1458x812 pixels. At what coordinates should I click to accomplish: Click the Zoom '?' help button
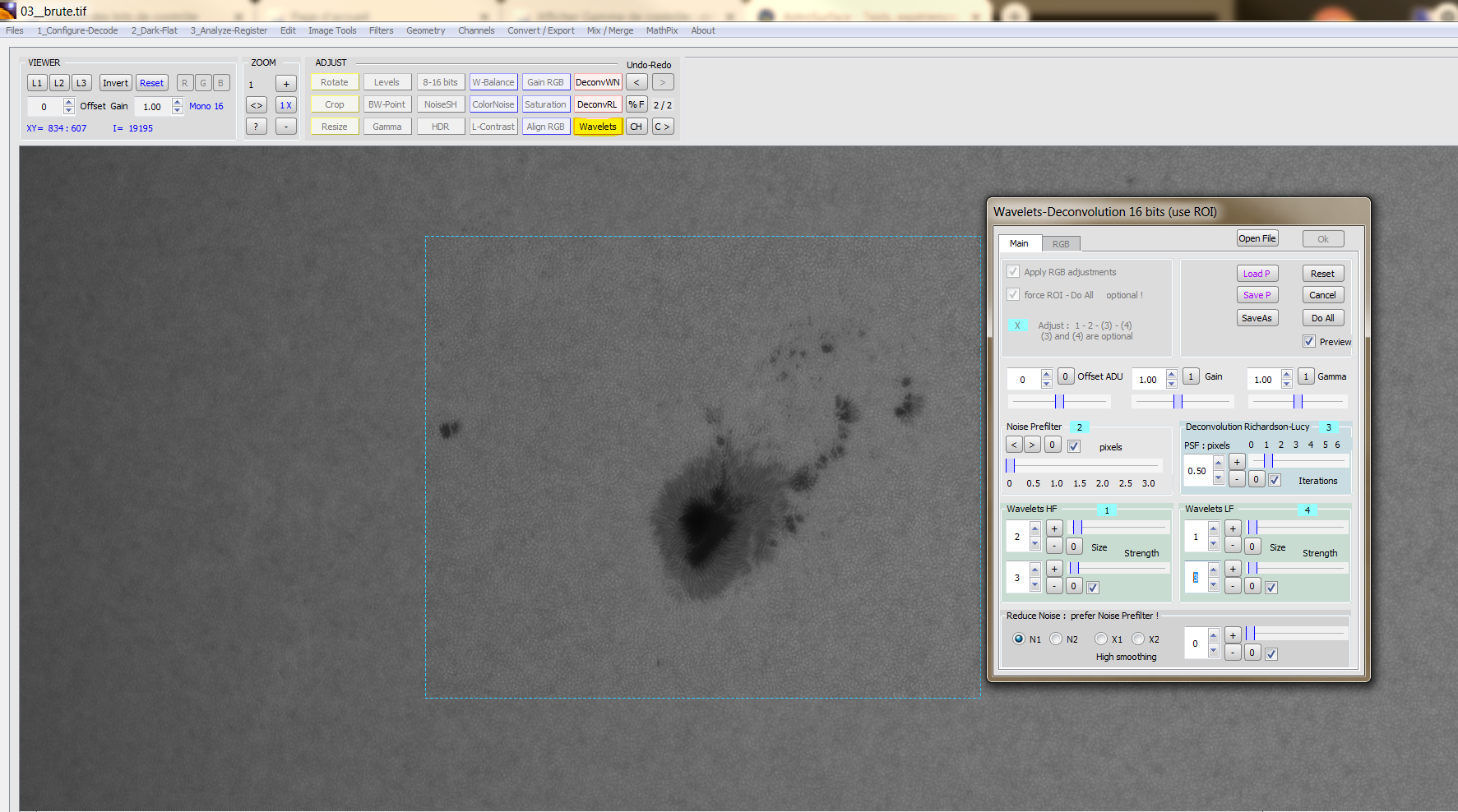(257, 127)
